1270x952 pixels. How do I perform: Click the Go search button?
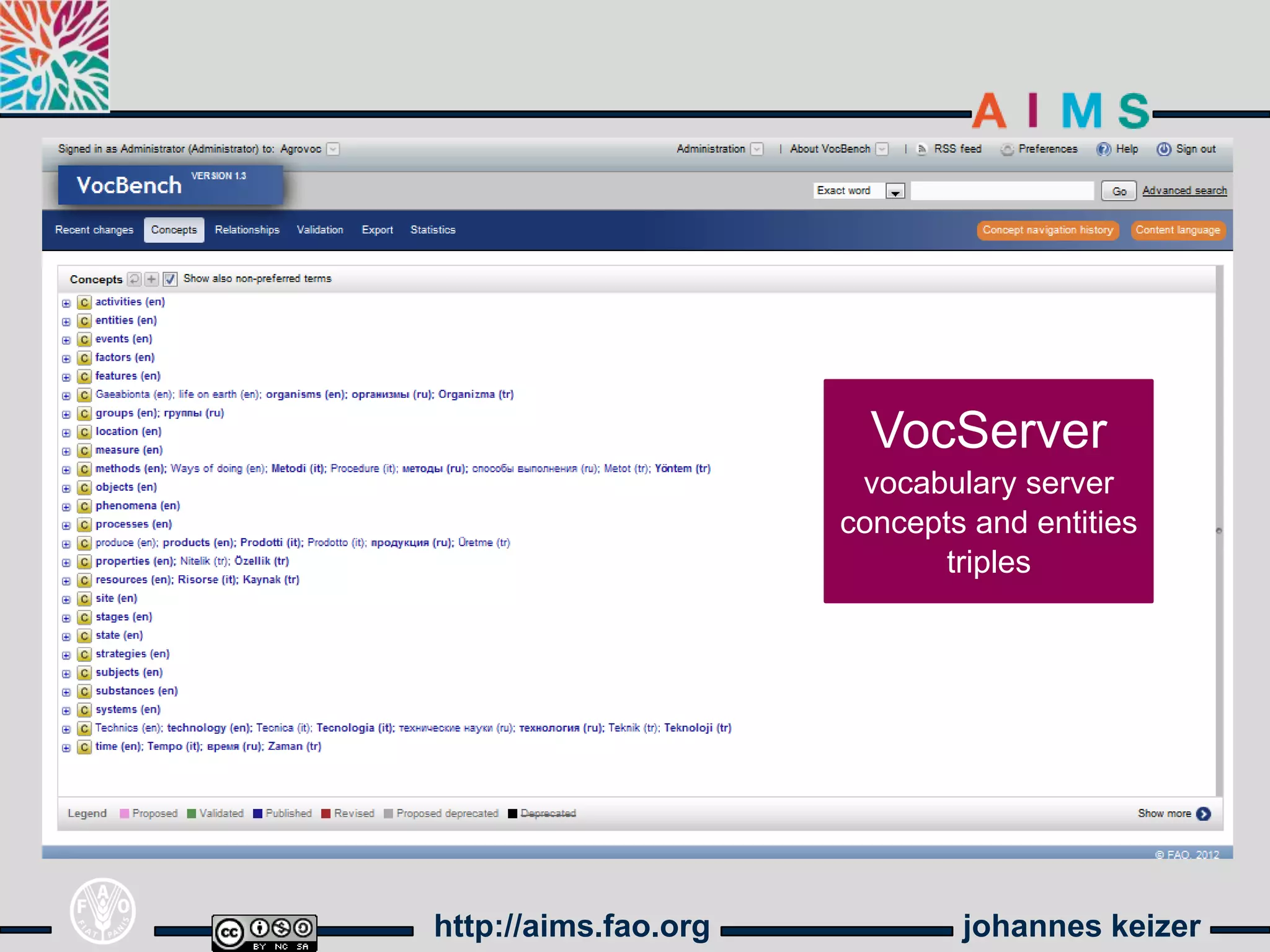[x=1119, y=191]
